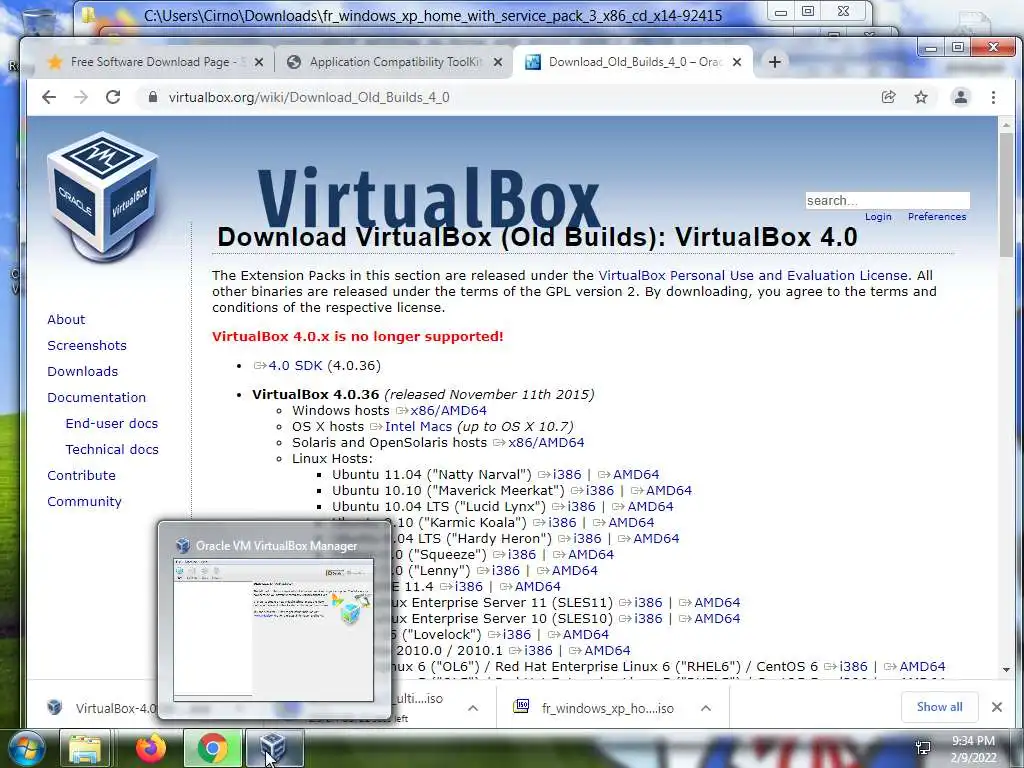Go to Downloads in sidebar
The height and width of the screenshot is (768, 1024).
tap(82, 372)
